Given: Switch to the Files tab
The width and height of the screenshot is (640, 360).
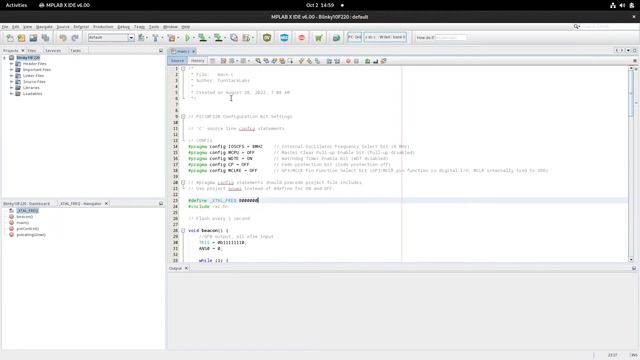Looking at the screenshot, I should point(32,51).
